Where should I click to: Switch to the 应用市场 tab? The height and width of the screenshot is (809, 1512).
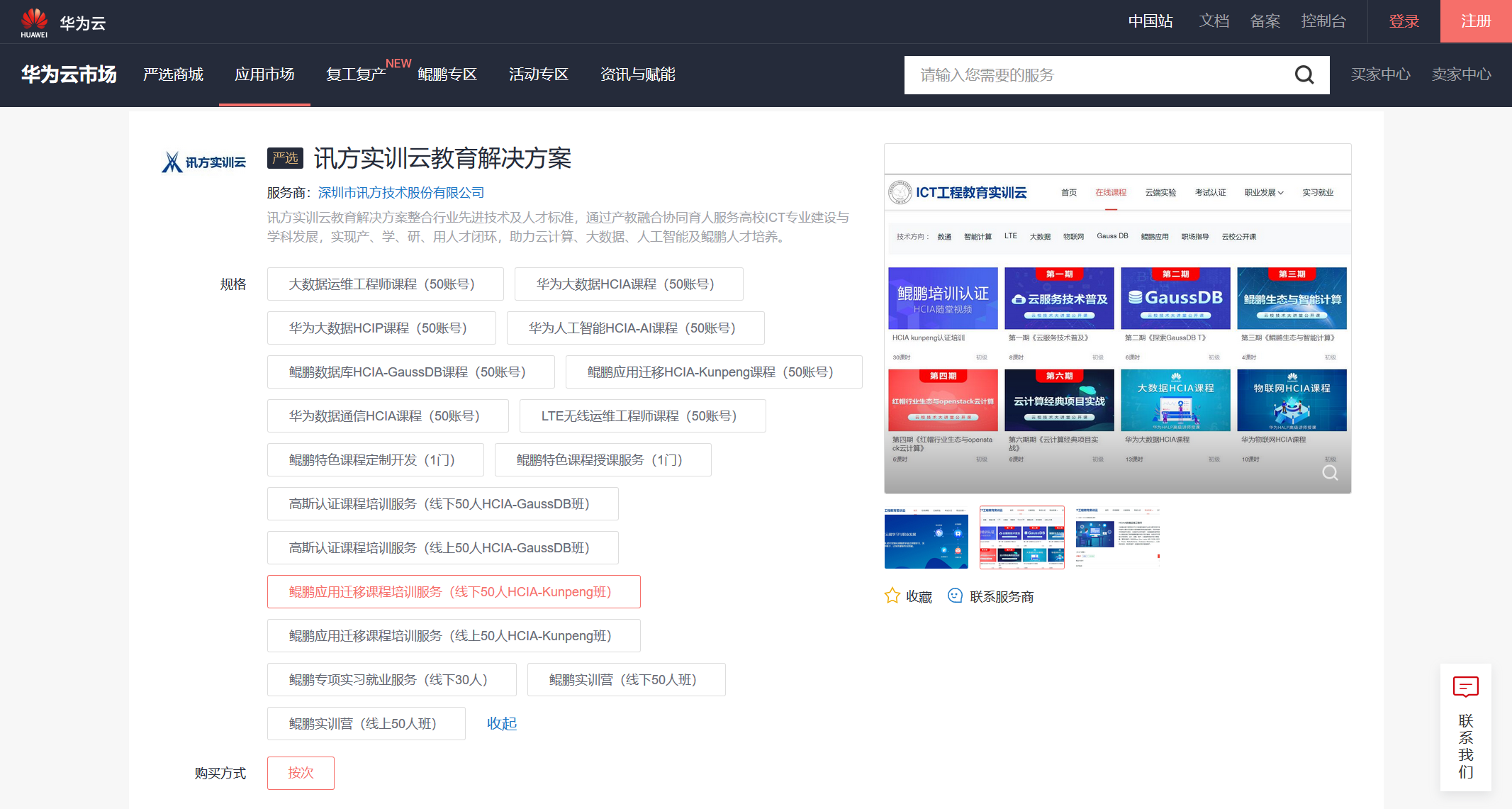pos(264,74)
